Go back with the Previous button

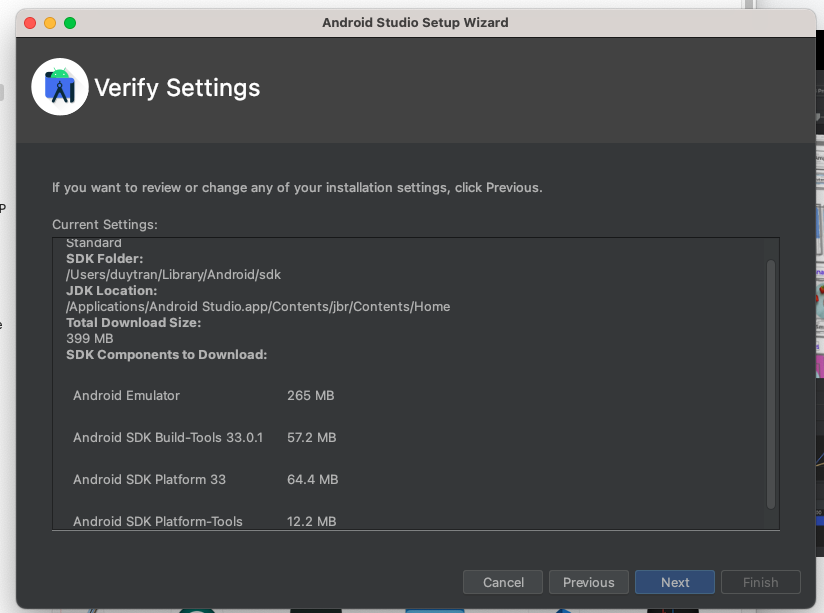[x=588, y=582]
